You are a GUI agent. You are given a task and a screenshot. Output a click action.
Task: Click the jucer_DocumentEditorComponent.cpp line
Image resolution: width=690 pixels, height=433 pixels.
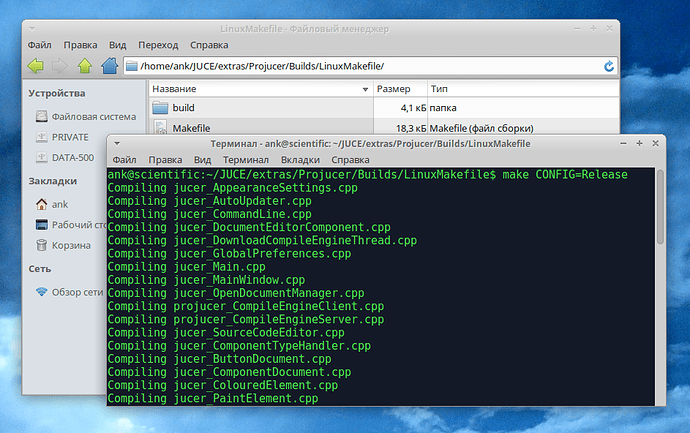pyautogui.click(x=249, y=228)
